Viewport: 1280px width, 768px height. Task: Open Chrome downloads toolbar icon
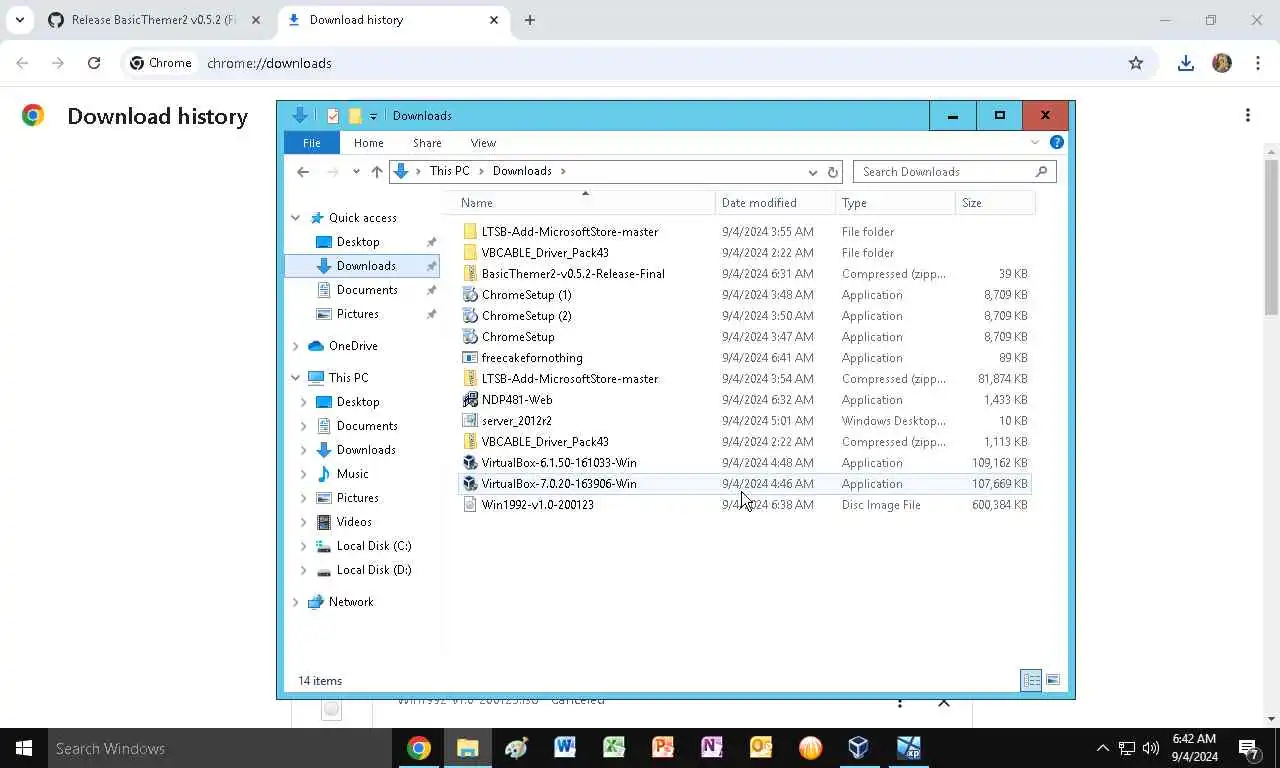point(1186,63)
